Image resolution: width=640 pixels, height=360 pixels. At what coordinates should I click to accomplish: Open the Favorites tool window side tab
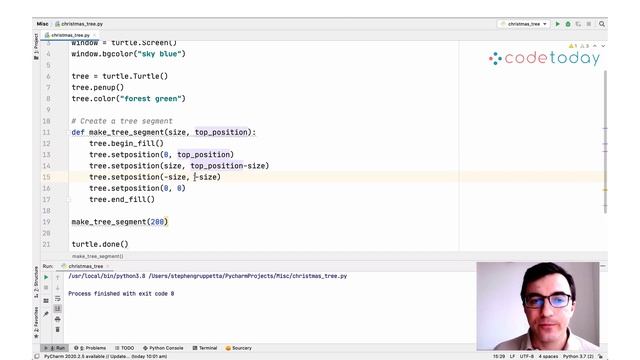36,322
